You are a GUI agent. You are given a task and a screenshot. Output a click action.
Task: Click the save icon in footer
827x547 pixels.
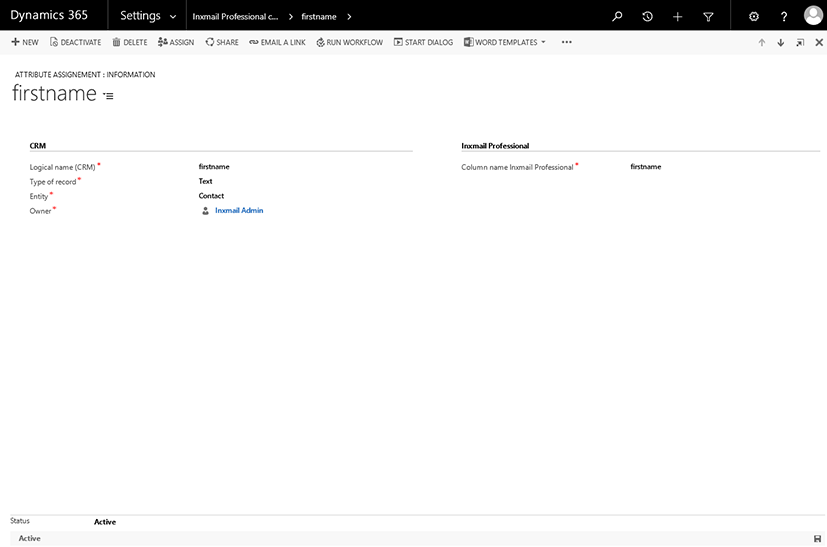pos(818,539)
